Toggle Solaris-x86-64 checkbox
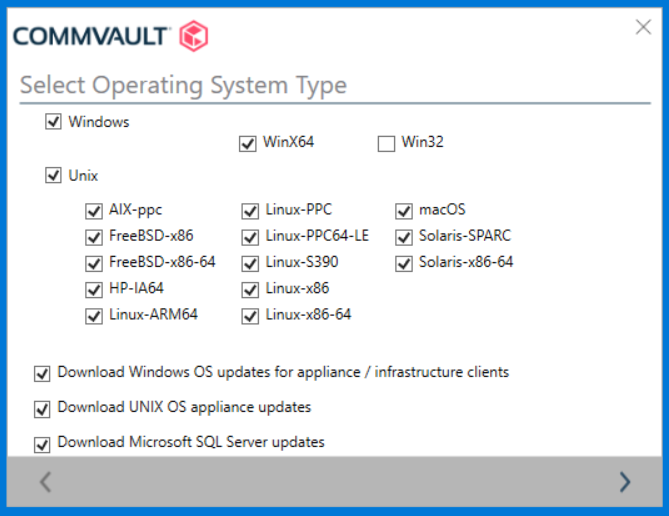 (404, 263)
